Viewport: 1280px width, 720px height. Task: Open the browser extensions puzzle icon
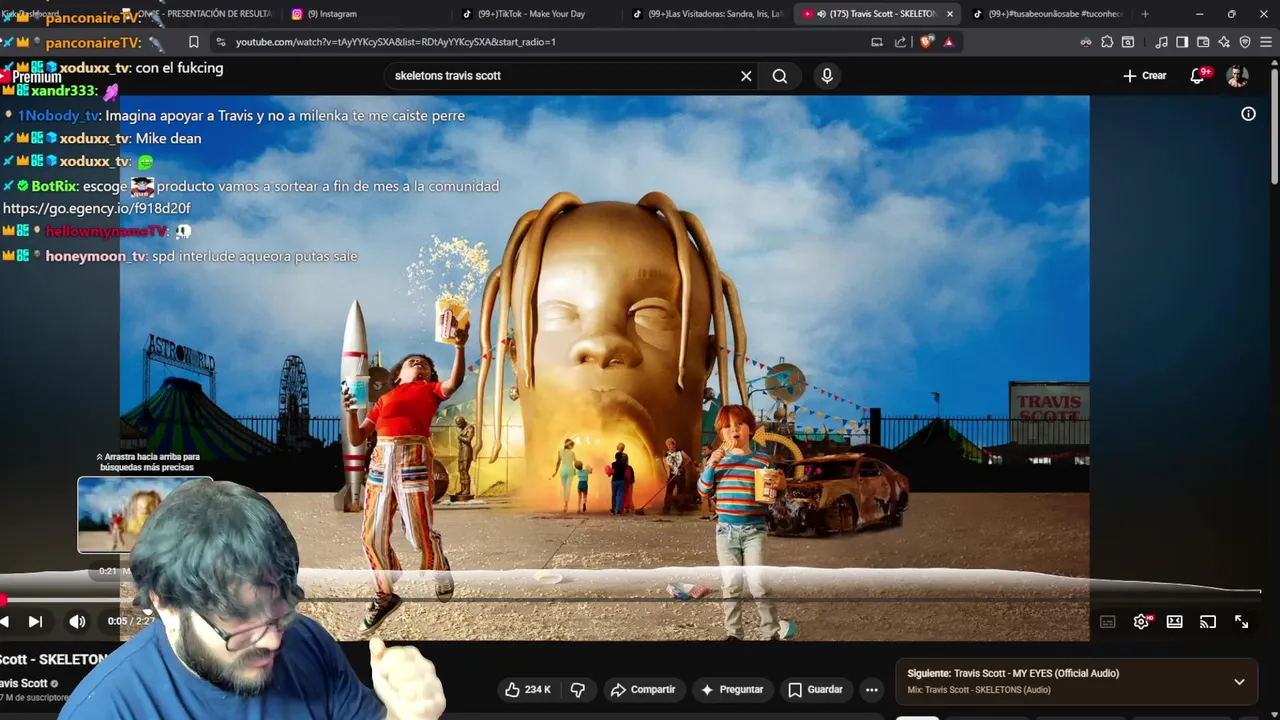pyautogui.click(x=1107, y=42)
